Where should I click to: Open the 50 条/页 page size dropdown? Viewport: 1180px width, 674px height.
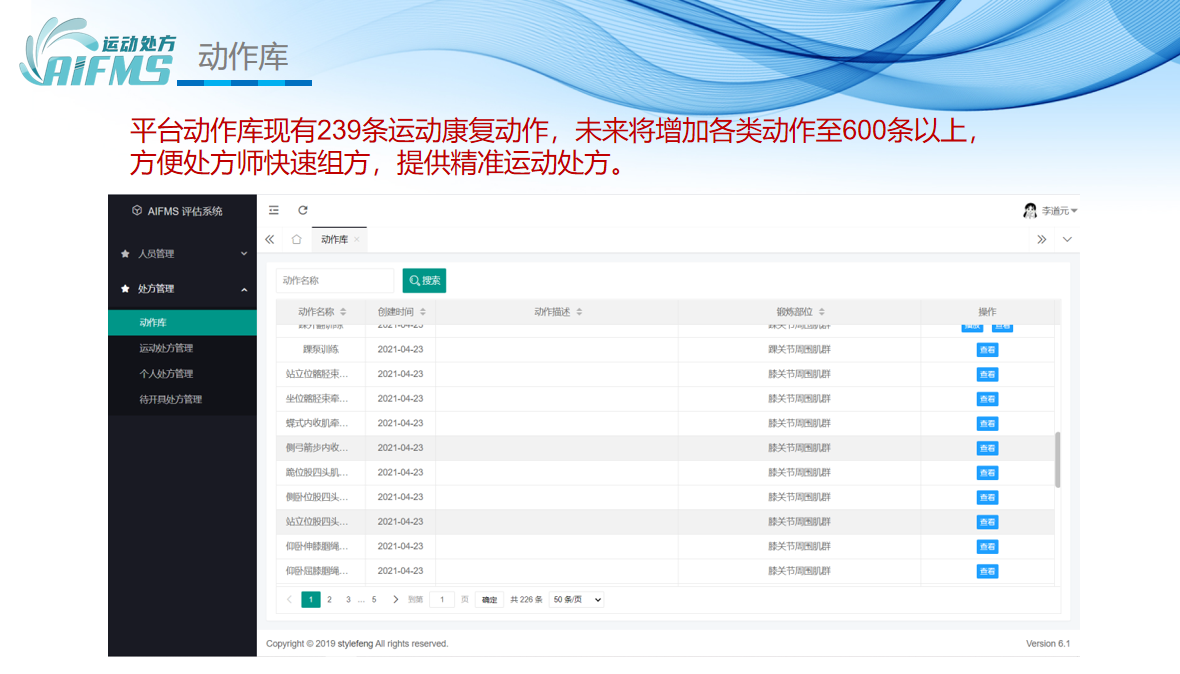[x=577, y=600]
